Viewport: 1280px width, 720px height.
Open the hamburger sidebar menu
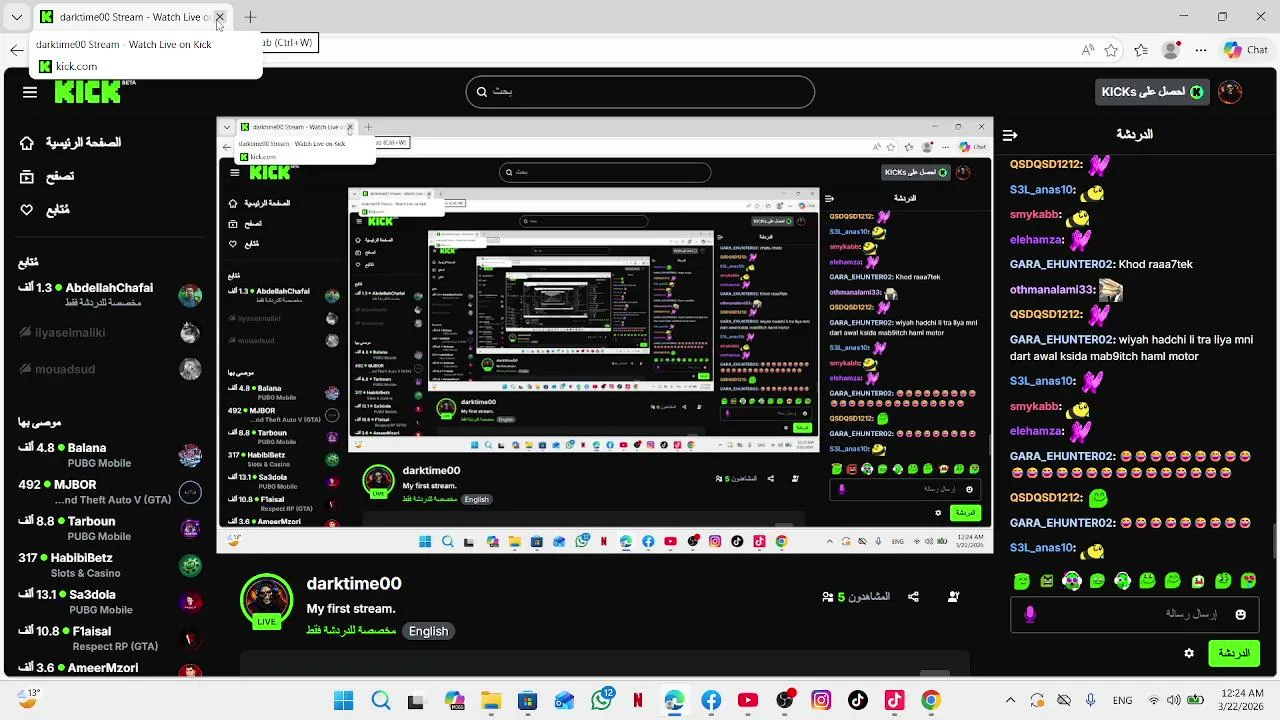(30, 92)
